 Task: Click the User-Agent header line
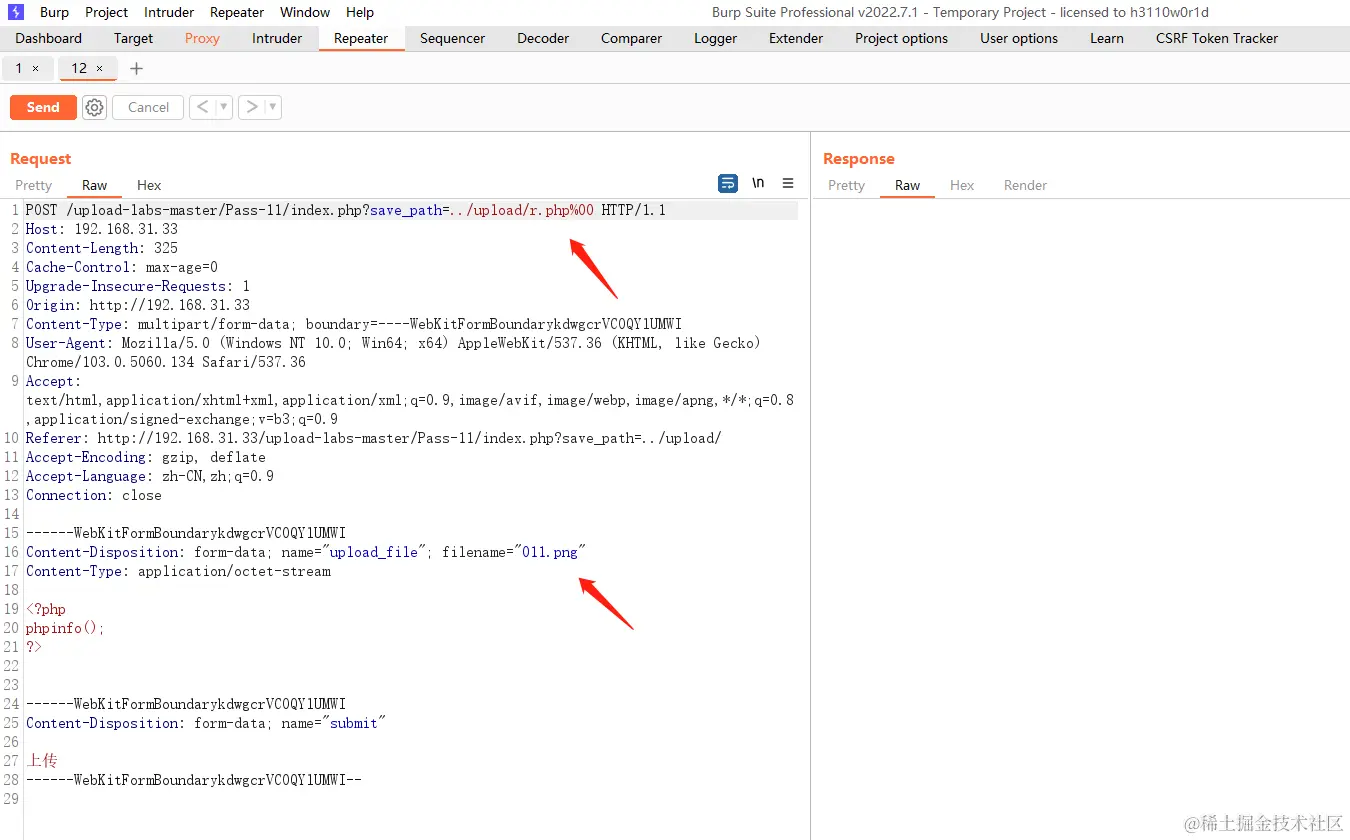pos(394,352)
